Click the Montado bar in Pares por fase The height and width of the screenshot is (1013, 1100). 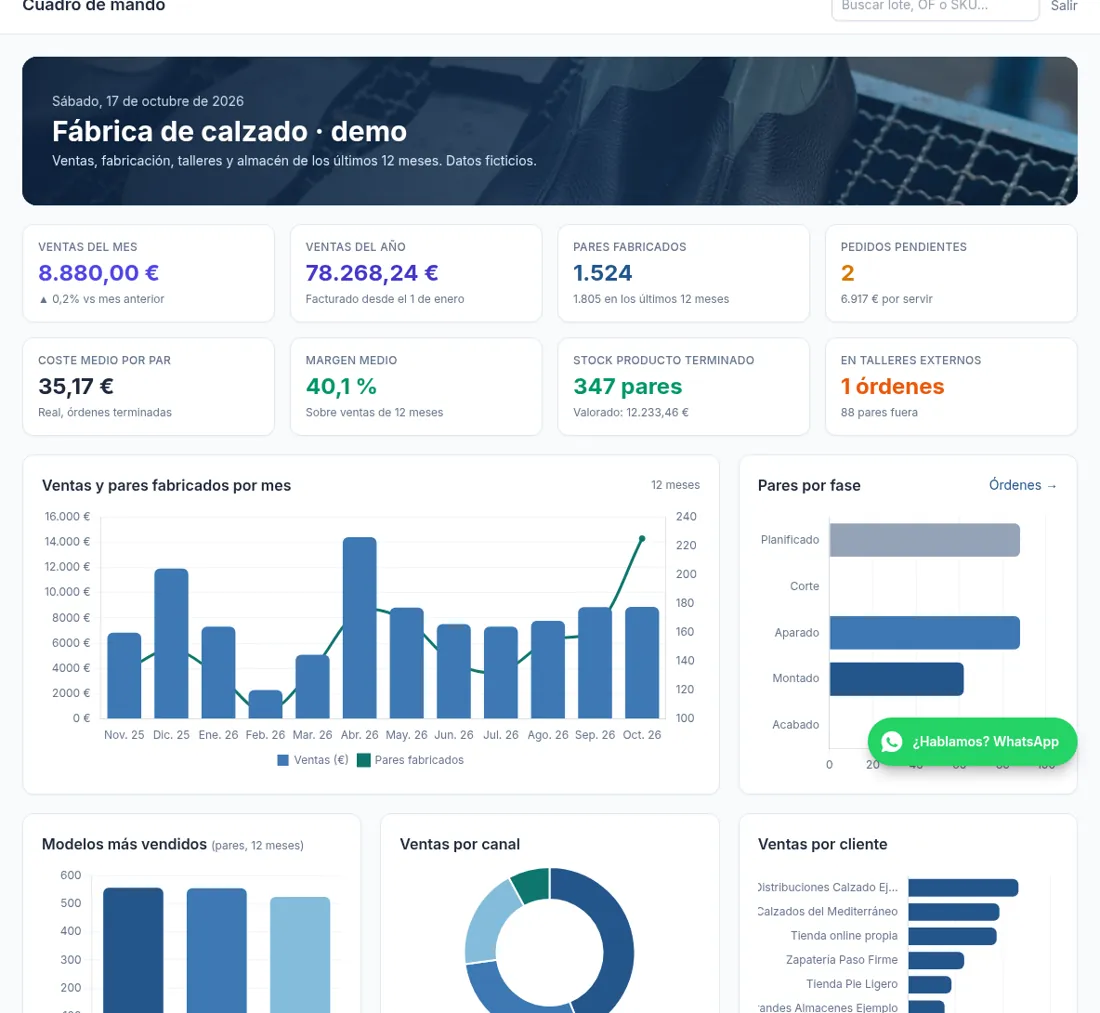[x=896, y=679]
